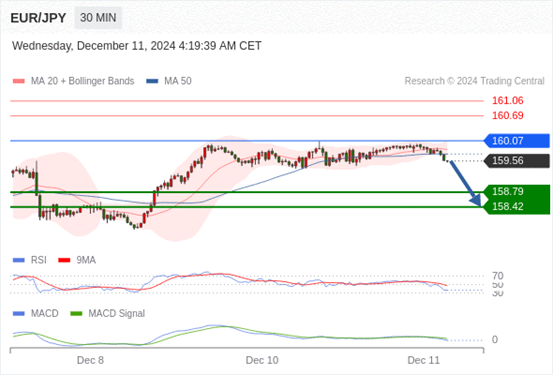
Task: Click the MACD blue legend marker
Action: 19,314
